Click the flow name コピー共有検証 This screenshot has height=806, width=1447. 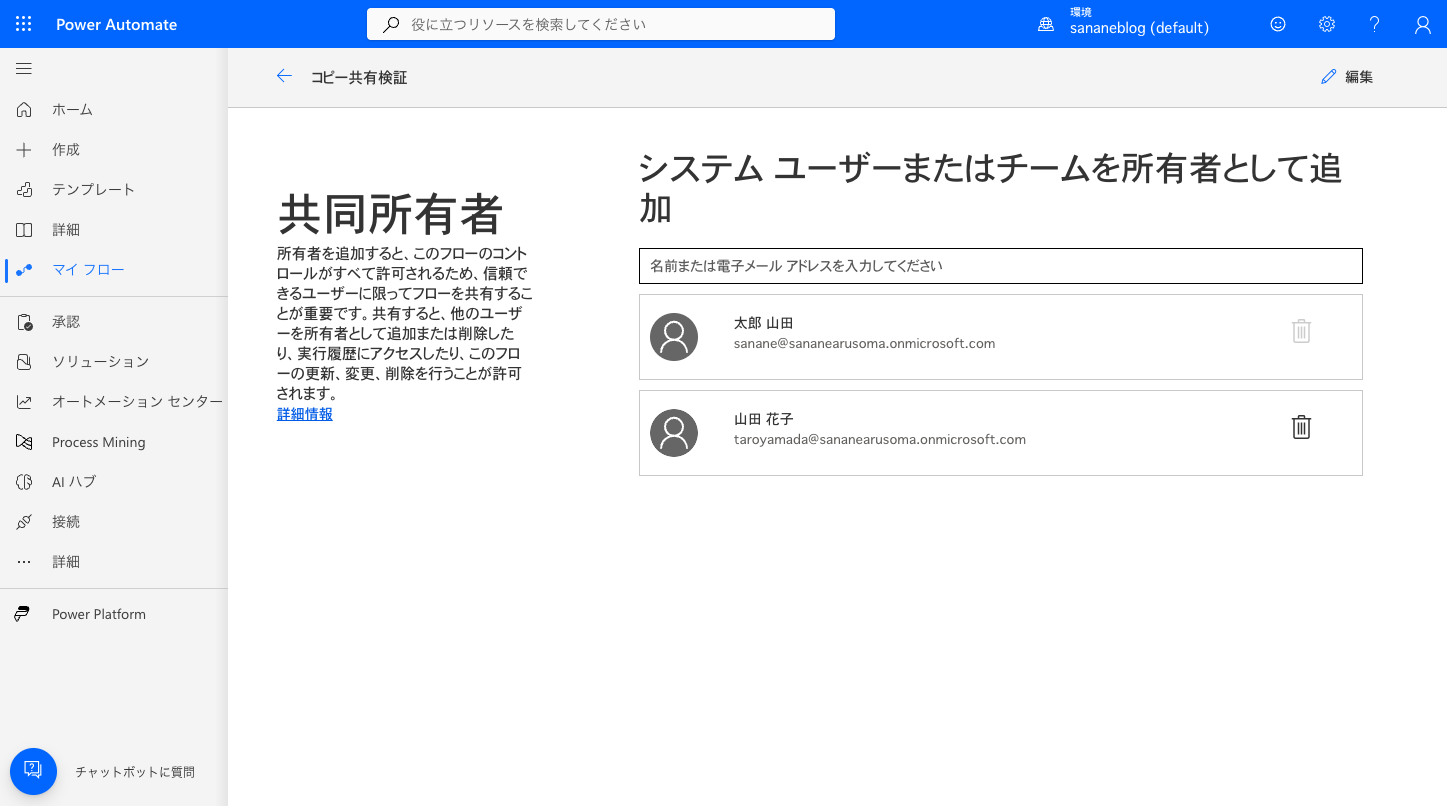point(359,77)
